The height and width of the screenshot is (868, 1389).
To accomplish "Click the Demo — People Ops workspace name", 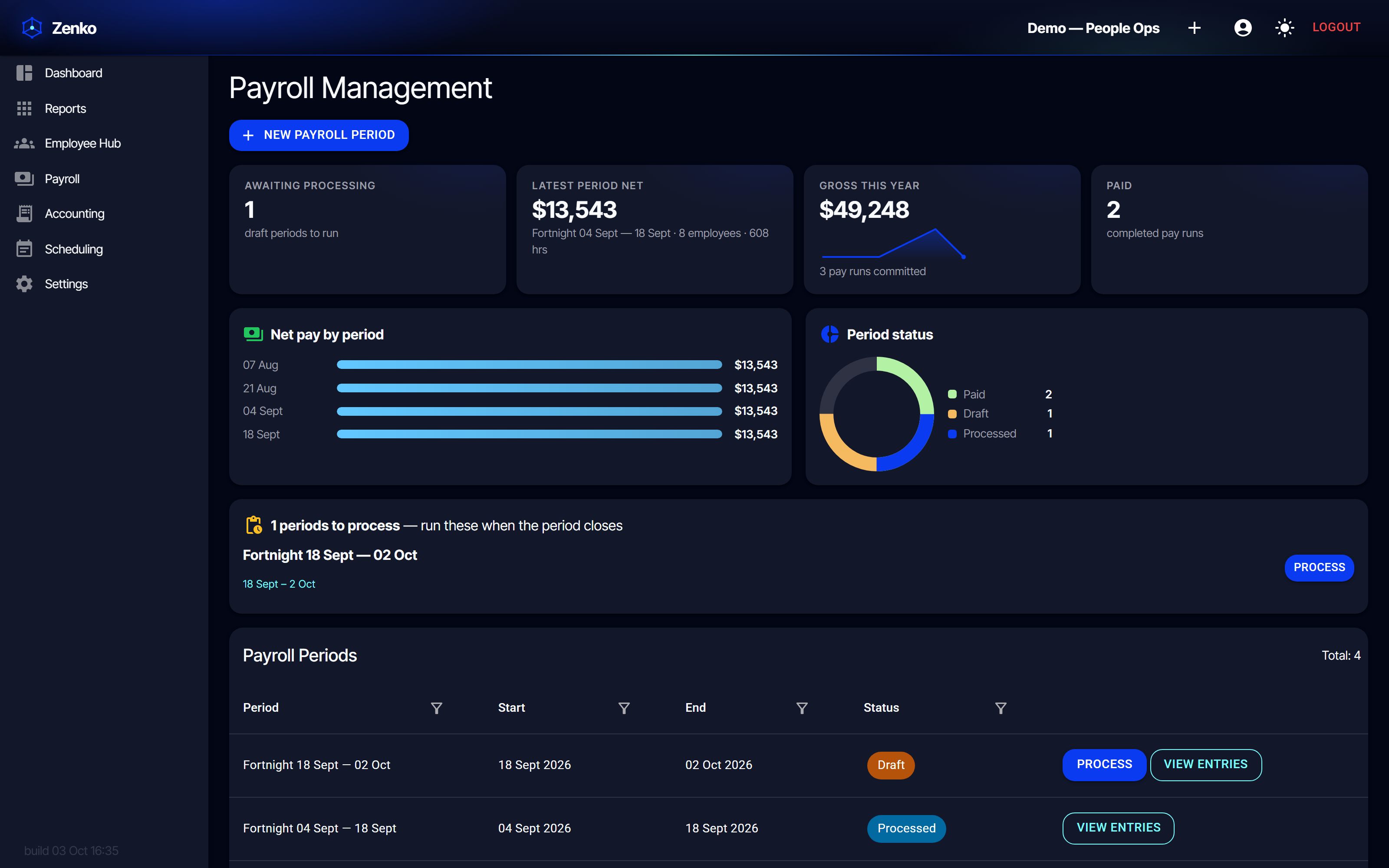I will tap(1093, 28).
